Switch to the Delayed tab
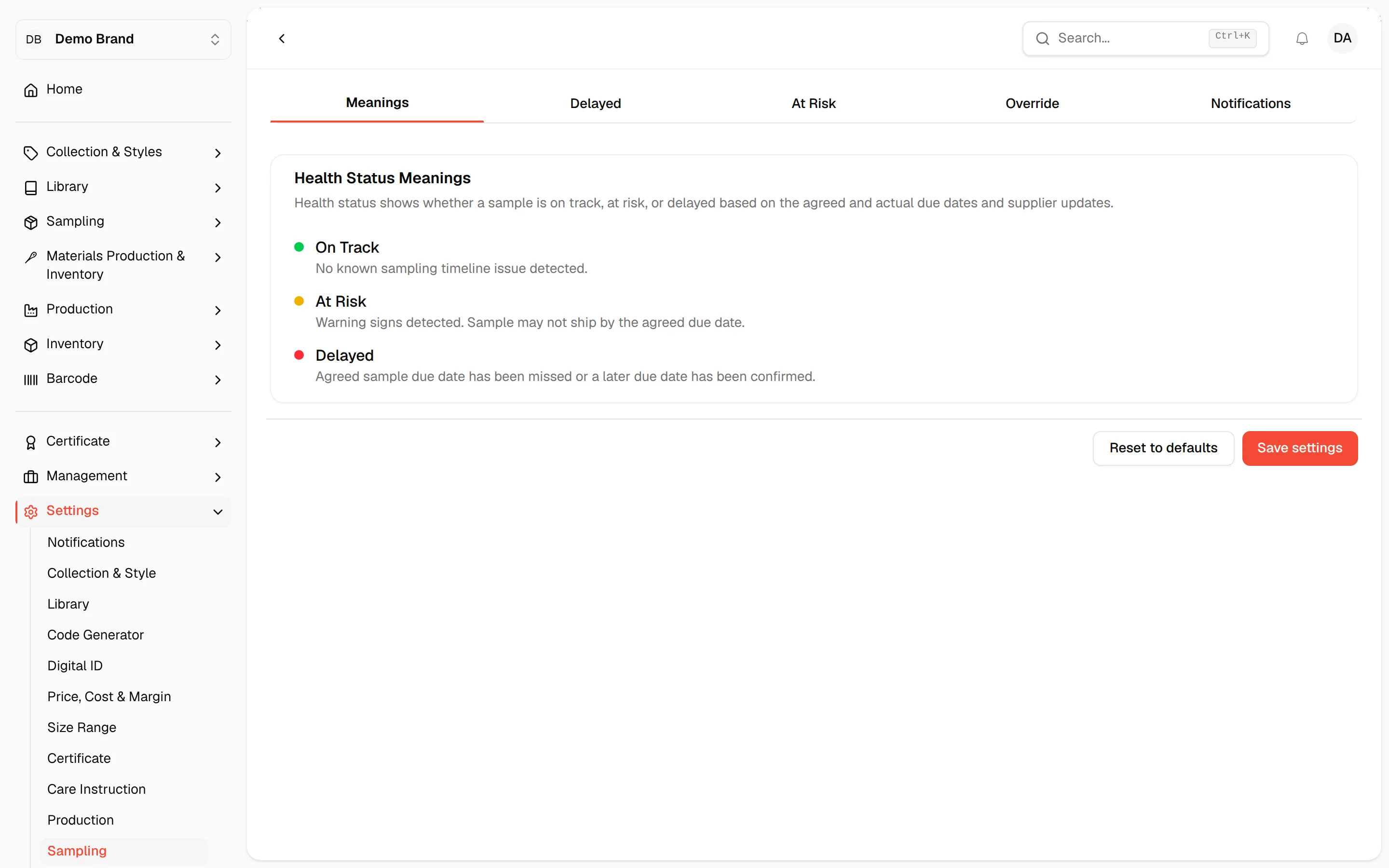The height and width of the screenshot is (868, 1389). (595, 103)
